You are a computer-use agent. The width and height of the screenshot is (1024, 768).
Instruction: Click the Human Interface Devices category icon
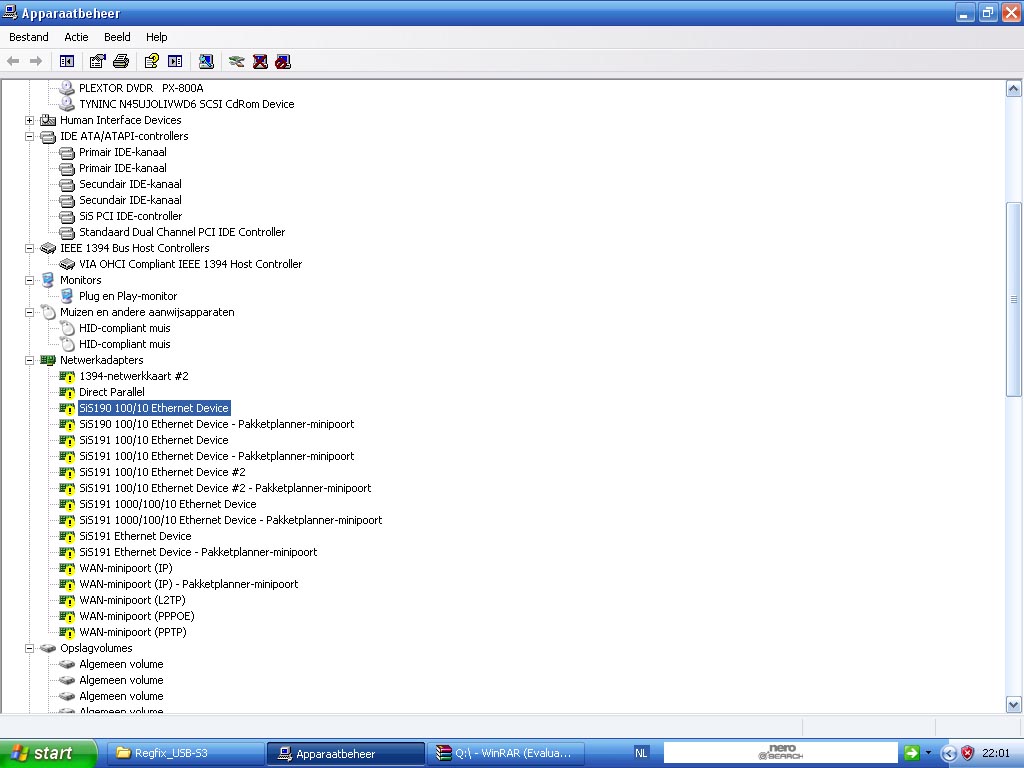click(48, 120)
